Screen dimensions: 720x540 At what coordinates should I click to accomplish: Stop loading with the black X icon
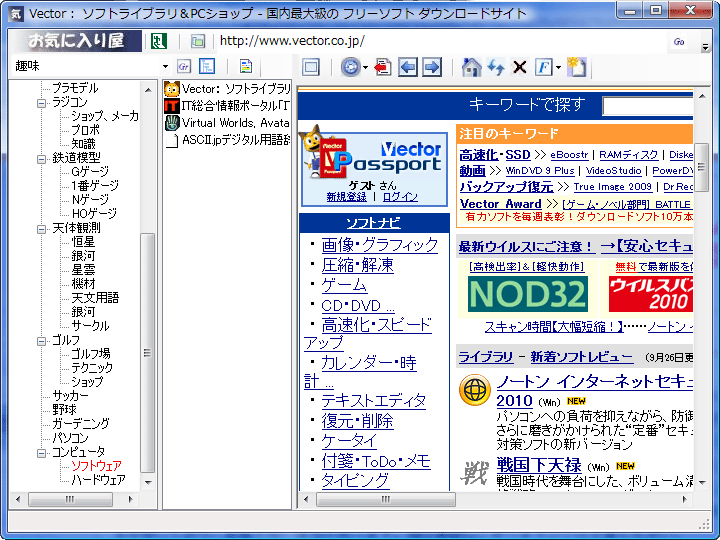click(520, 68)
